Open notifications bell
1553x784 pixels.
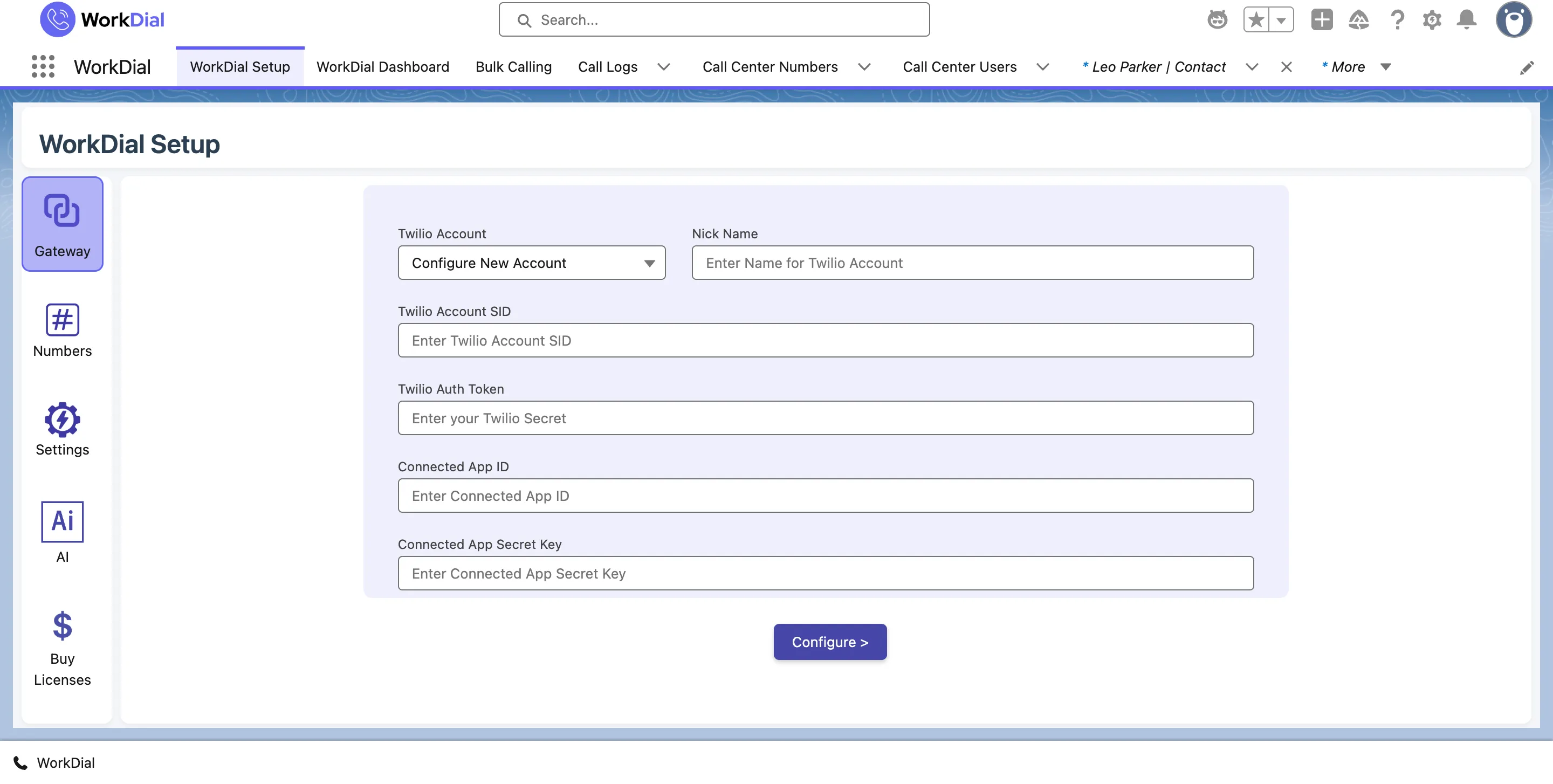(1467, 19)
